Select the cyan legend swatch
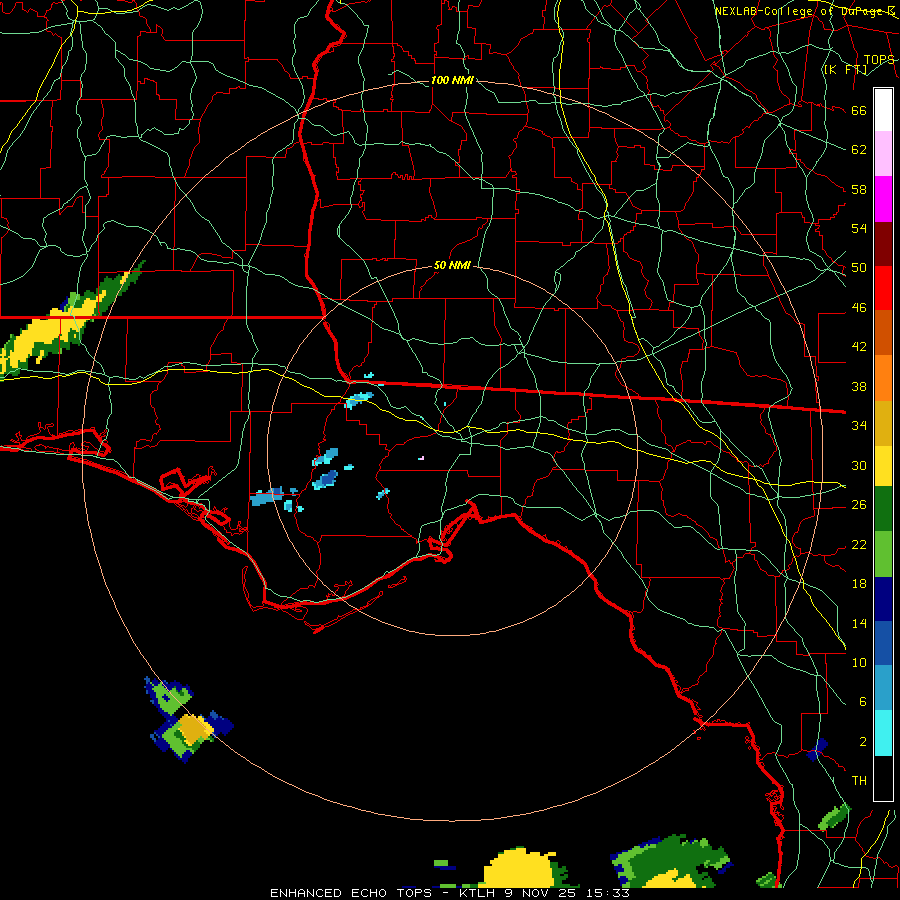The image size is (900, 900). (x=883, y=733)
